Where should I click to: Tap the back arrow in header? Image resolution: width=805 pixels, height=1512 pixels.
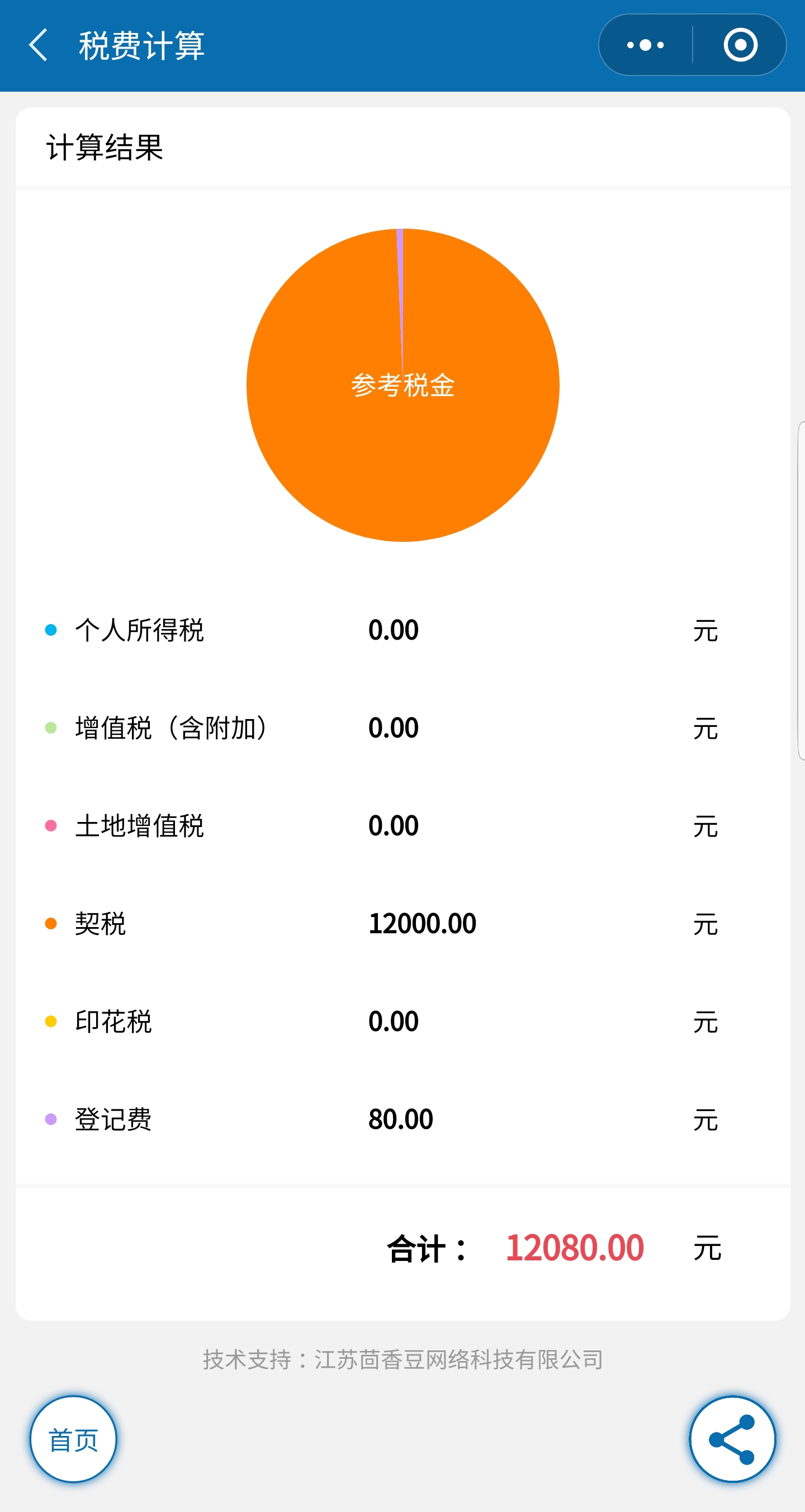pyautogui.click(x=38, y=45)
